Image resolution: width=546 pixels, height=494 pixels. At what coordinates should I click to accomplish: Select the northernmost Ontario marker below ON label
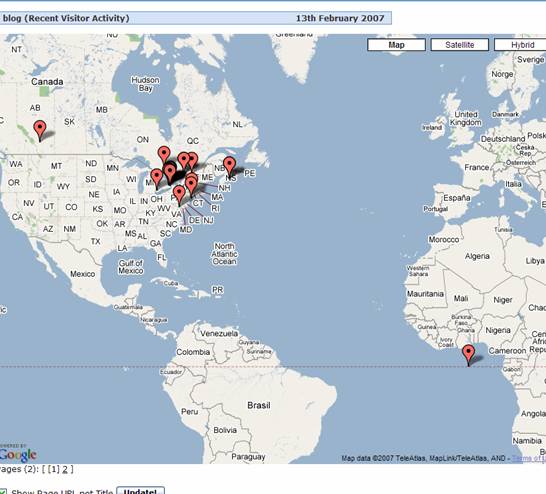coord(164,155)
